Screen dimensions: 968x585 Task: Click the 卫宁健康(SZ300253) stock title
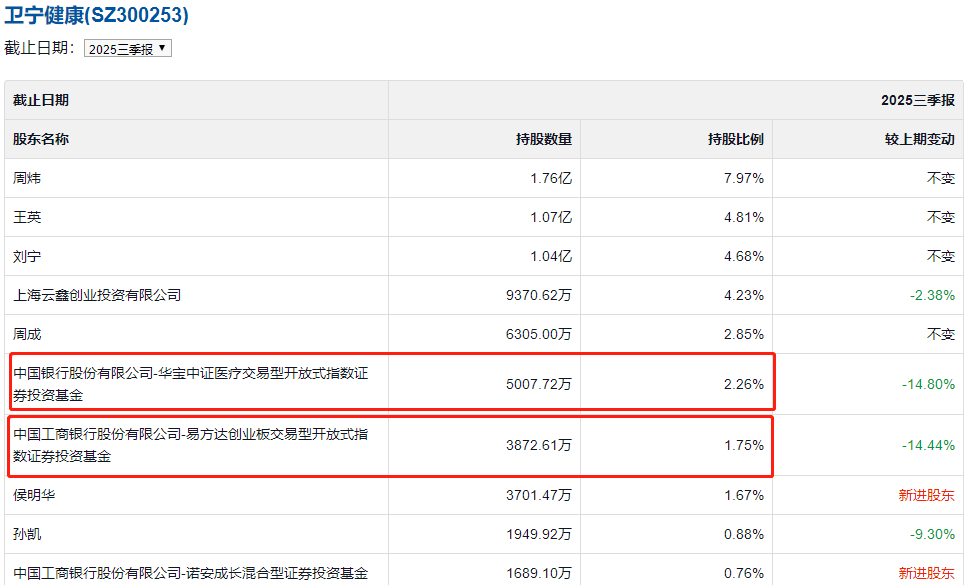tap(96, 15)
